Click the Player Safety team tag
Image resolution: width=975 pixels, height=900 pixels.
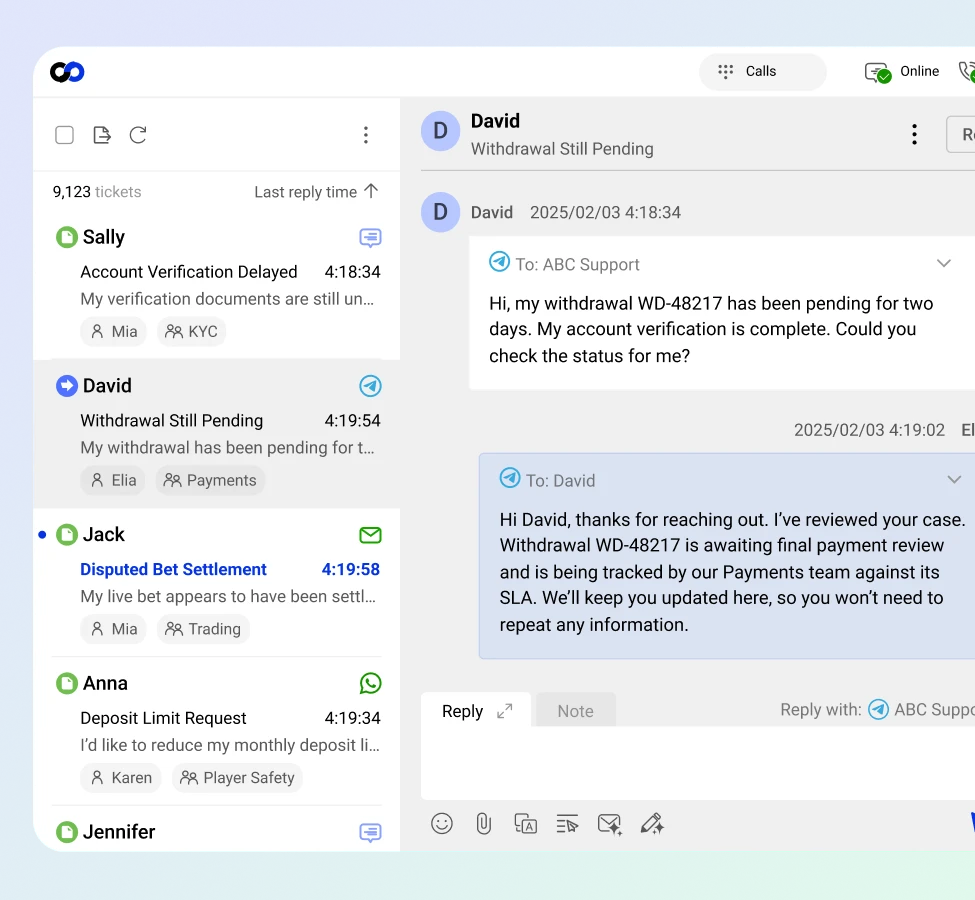(238, 777)
